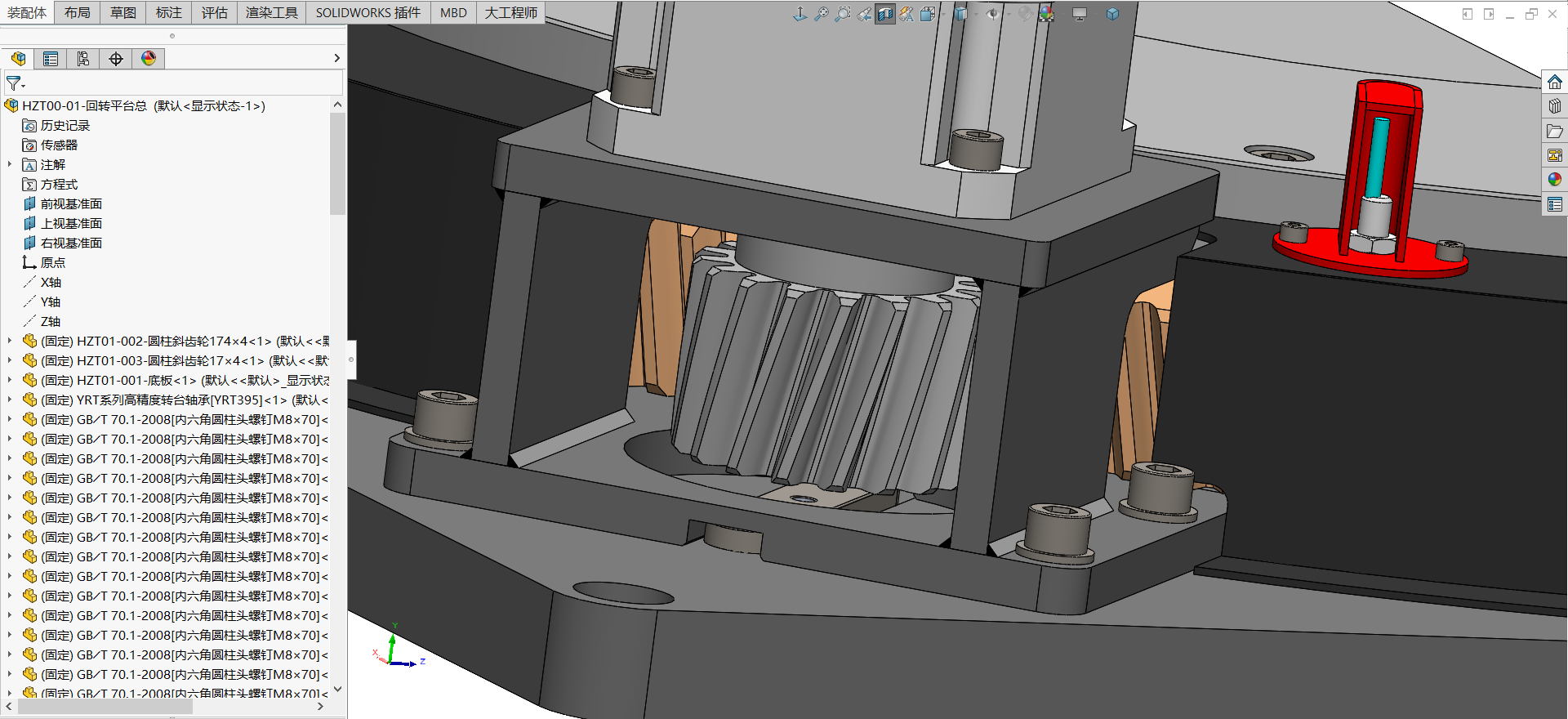Expand the FeatureManager tab panel arrow
The width and height of the screenshot is (1568, 719).
coord(336,59)
